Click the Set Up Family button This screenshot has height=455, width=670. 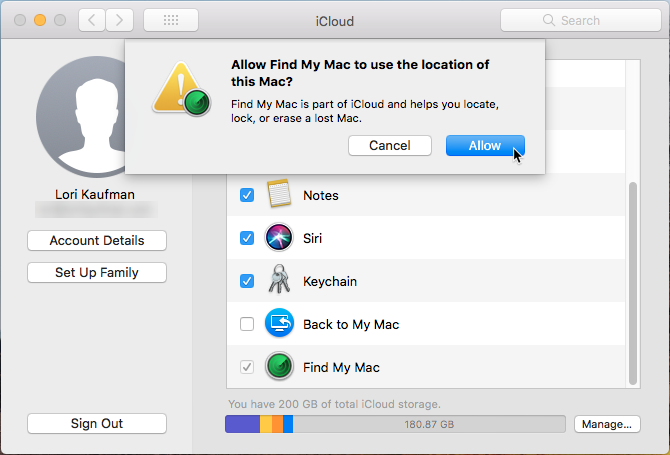(x=97, y=273)
